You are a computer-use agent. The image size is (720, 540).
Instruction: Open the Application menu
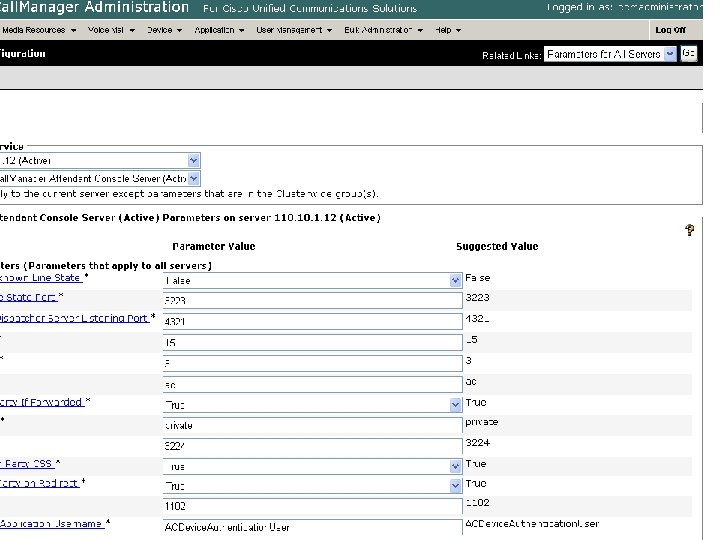(x=219, y=30)
